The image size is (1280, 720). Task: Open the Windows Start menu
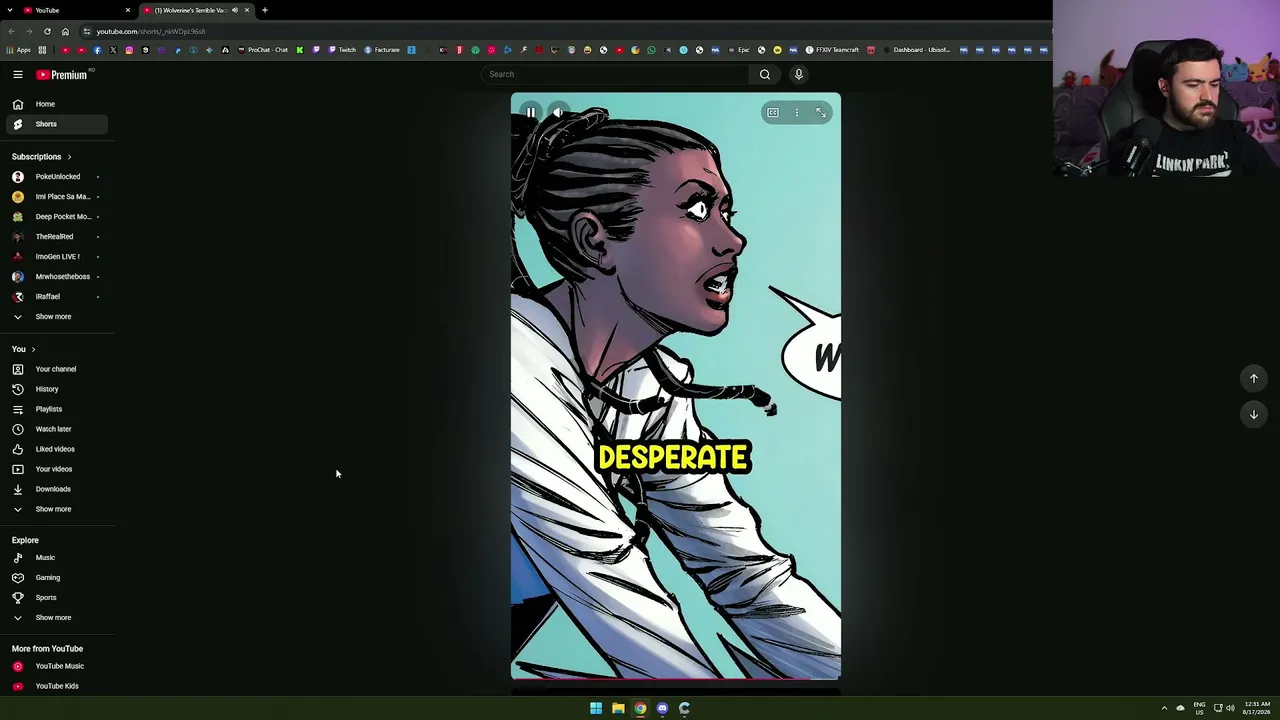pos(596,708)
